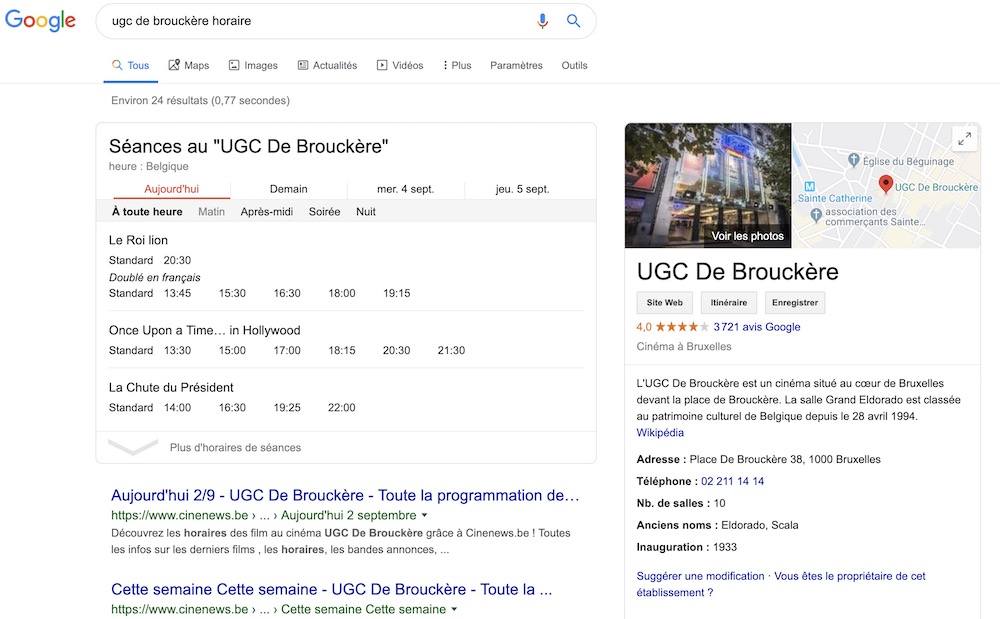Switch to the Actualités tab

click(x=327, y=65)
